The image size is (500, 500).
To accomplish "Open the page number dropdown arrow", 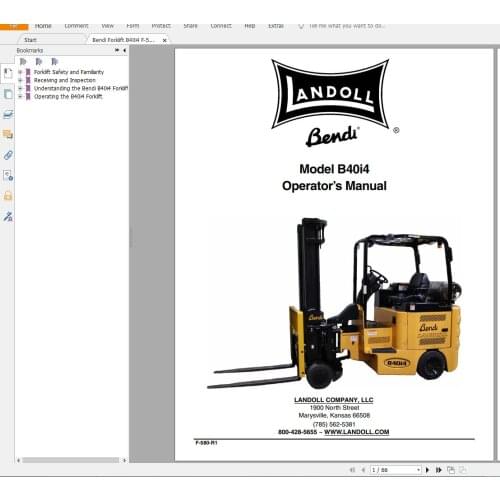I will 418,470.
